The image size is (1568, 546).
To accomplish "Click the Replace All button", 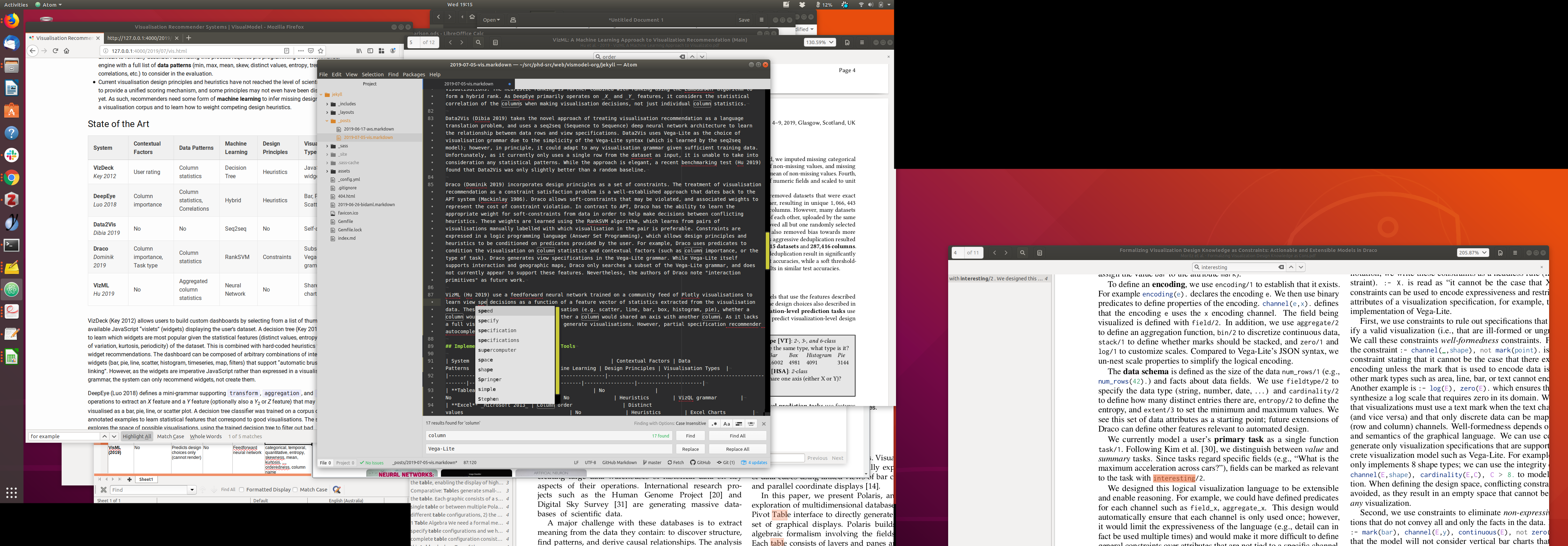I will (737, 449).
